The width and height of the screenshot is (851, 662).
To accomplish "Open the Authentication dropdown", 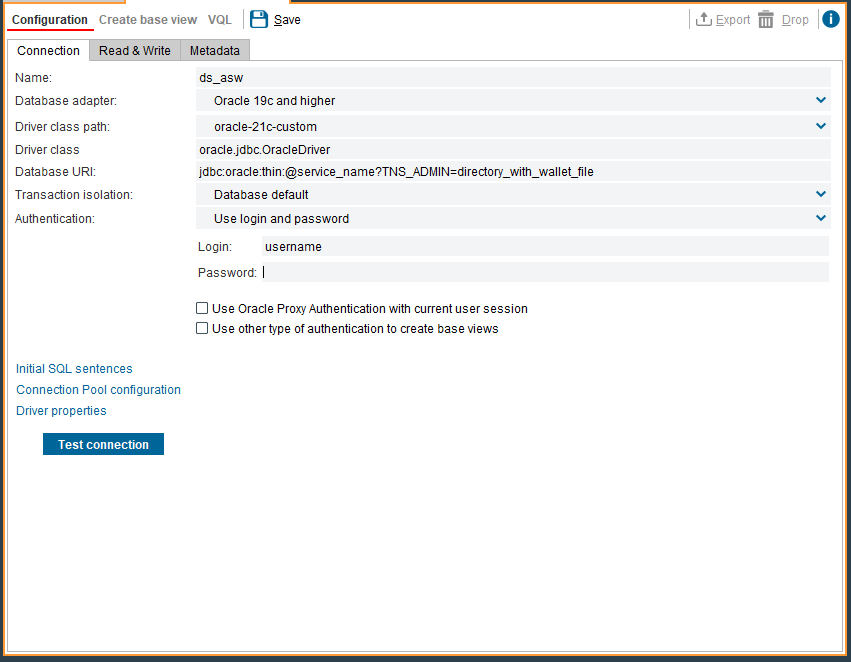I will 513,218.
